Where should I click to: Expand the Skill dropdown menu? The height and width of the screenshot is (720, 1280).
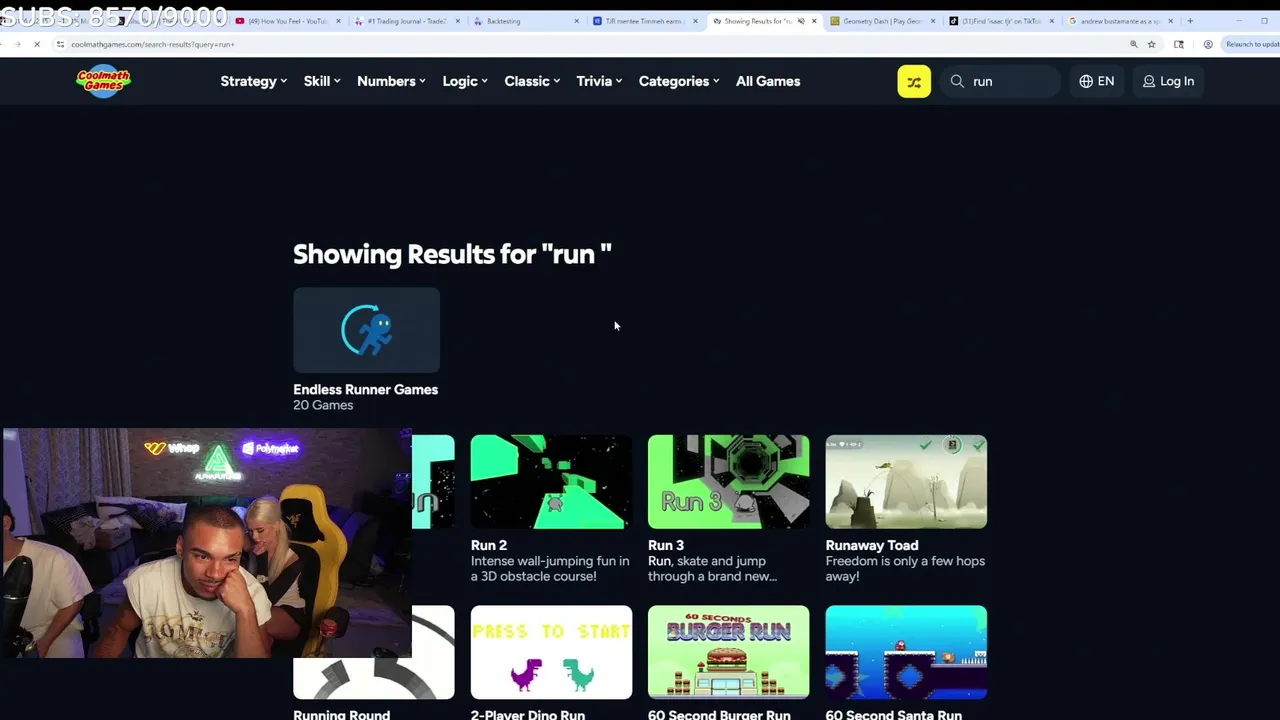coord(322,81)
